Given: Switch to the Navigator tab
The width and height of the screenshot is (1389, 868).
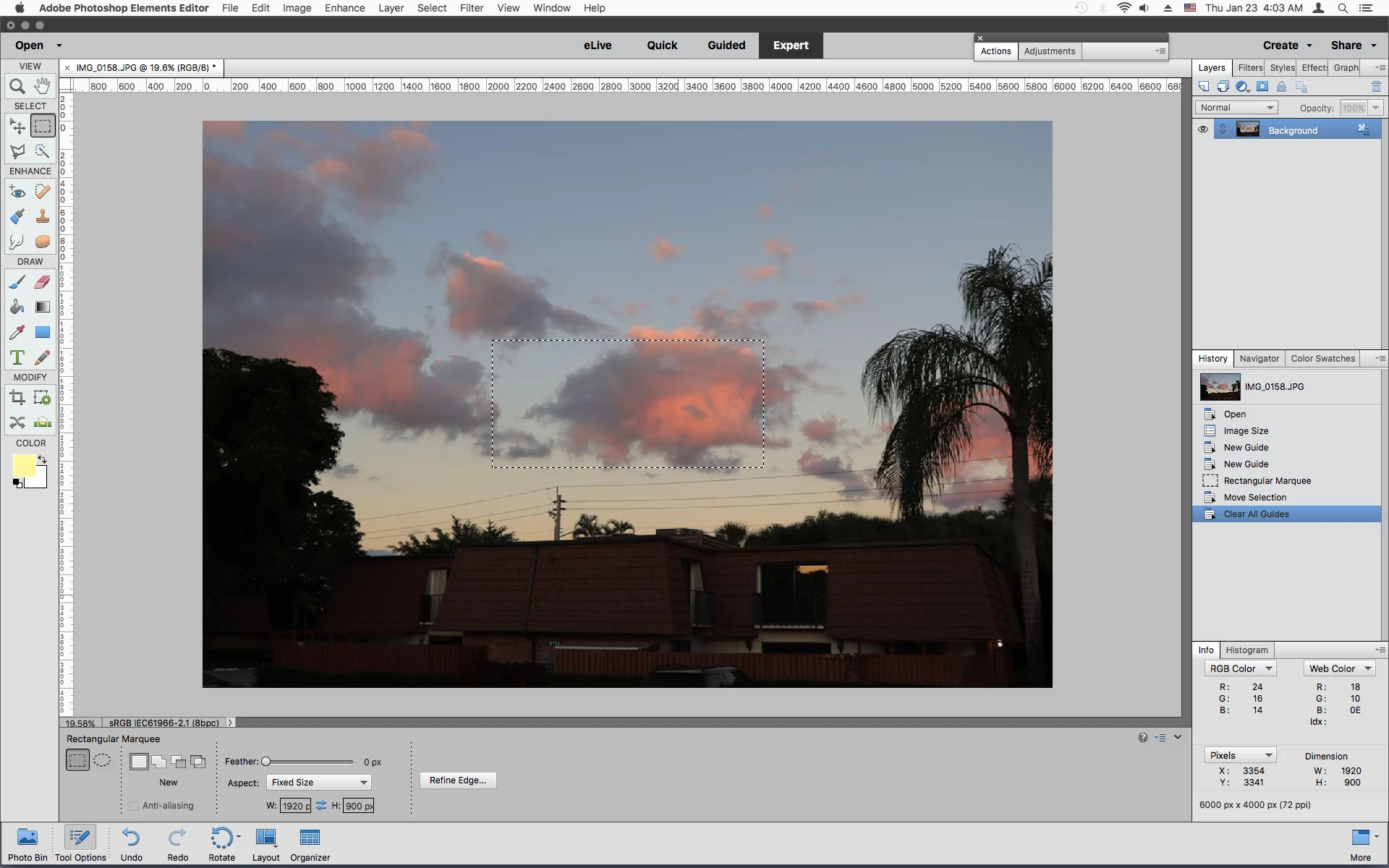Looking at the screenshot, I should 1259,359.
